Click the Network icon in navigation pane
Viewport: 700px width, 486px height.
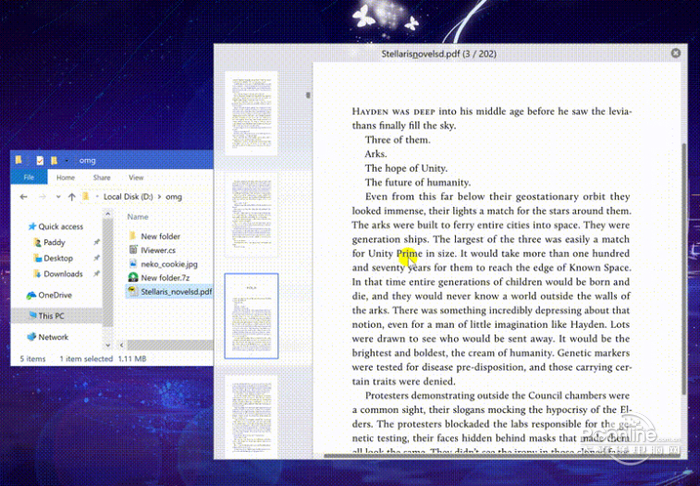coord(31,337)
